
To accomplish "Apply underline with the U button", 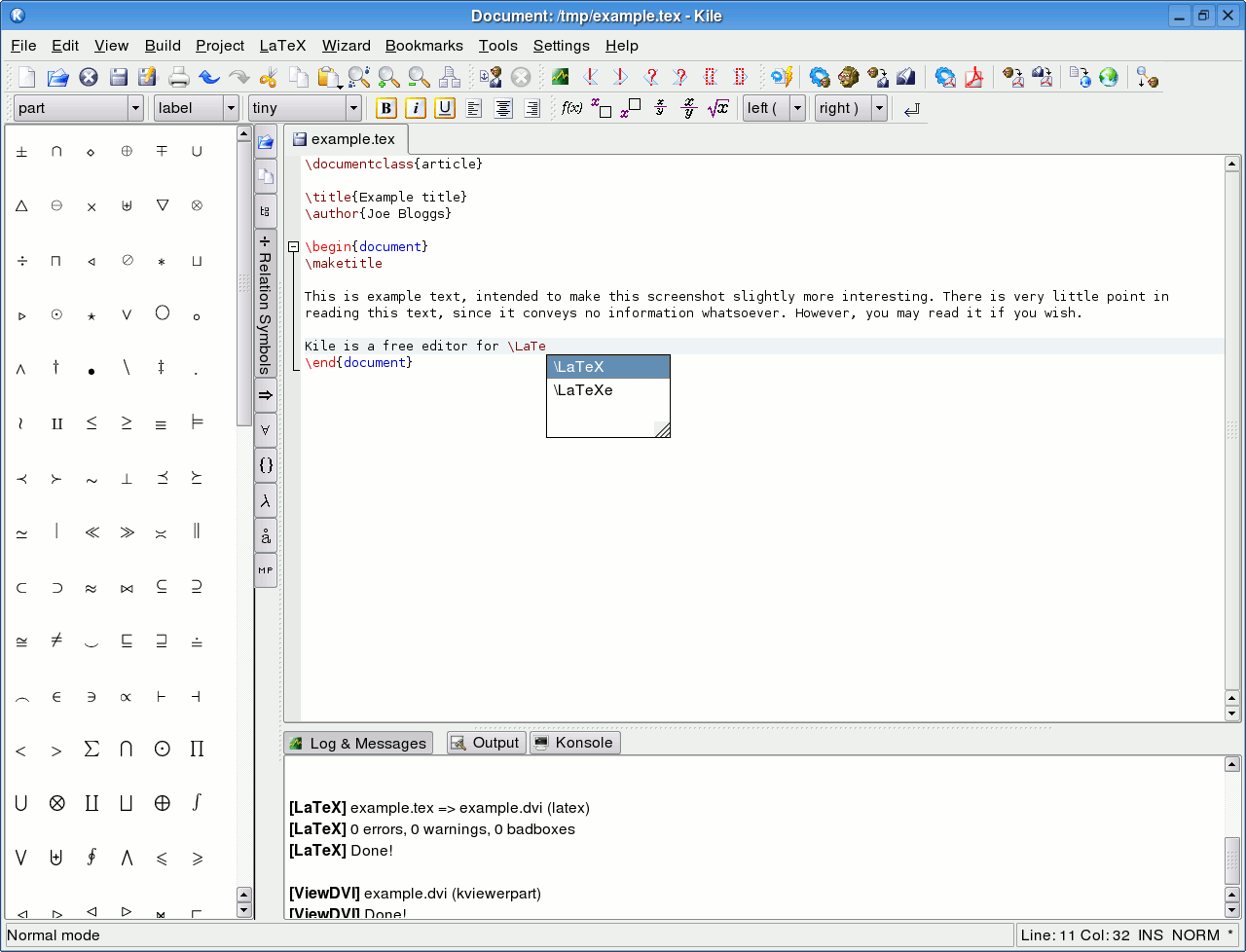I will (x=445, y=108).
